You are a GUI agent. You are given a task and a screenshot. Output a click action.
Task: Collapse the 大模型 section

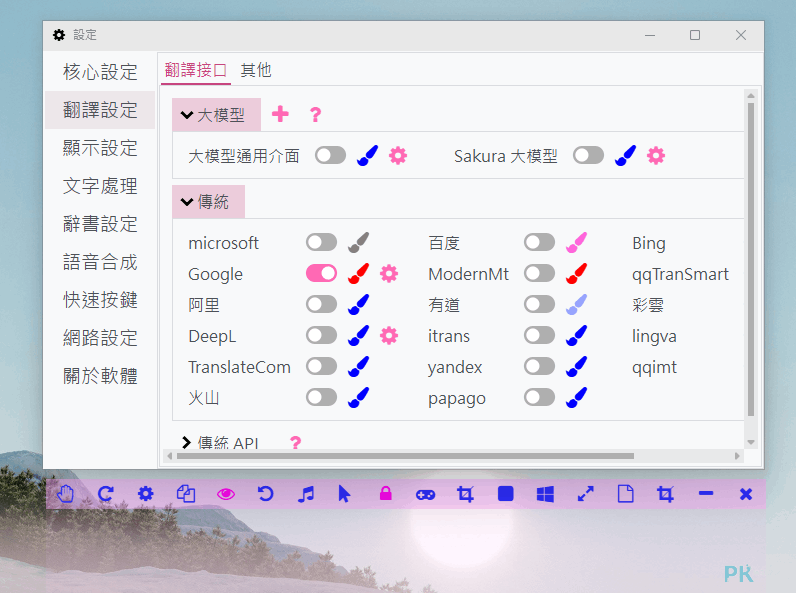[216, 115]
